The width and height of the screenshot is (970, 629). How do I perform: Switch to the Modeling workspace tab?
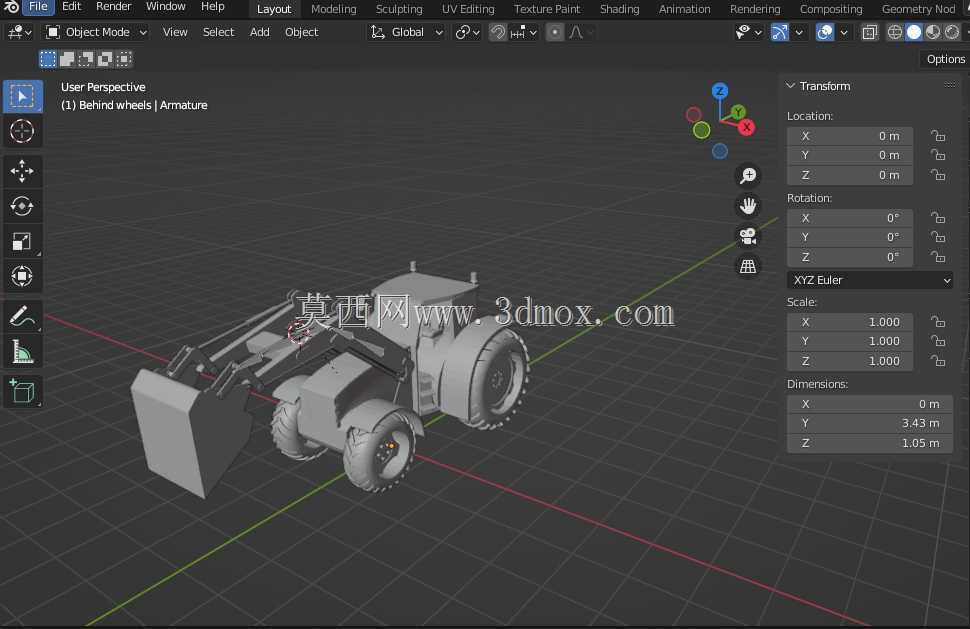(334, 9)
